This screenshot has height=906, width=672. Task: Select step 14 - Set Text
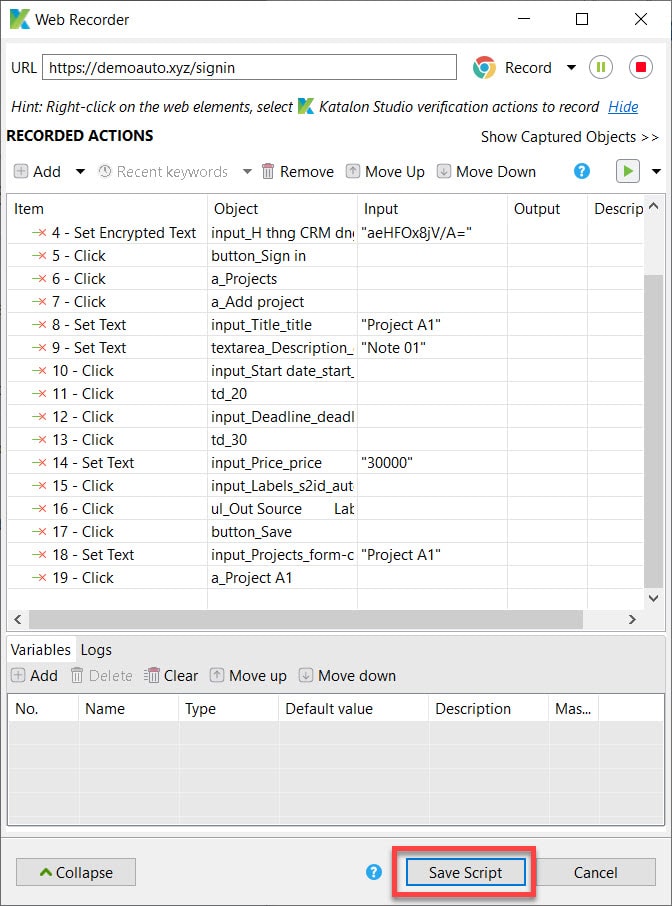click(325, 463)
